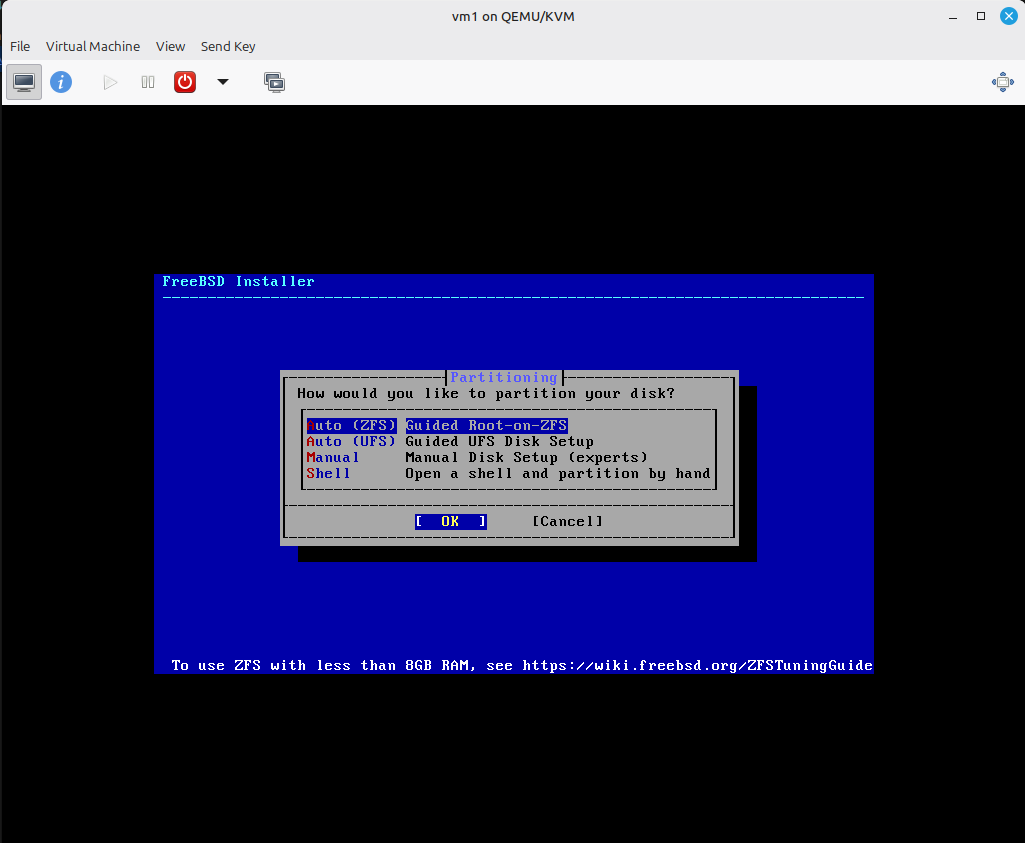Select Auto (UFS) Guided UFS Disk Setup
Screen dimensions: 1025x843
[x=450, y=441]
